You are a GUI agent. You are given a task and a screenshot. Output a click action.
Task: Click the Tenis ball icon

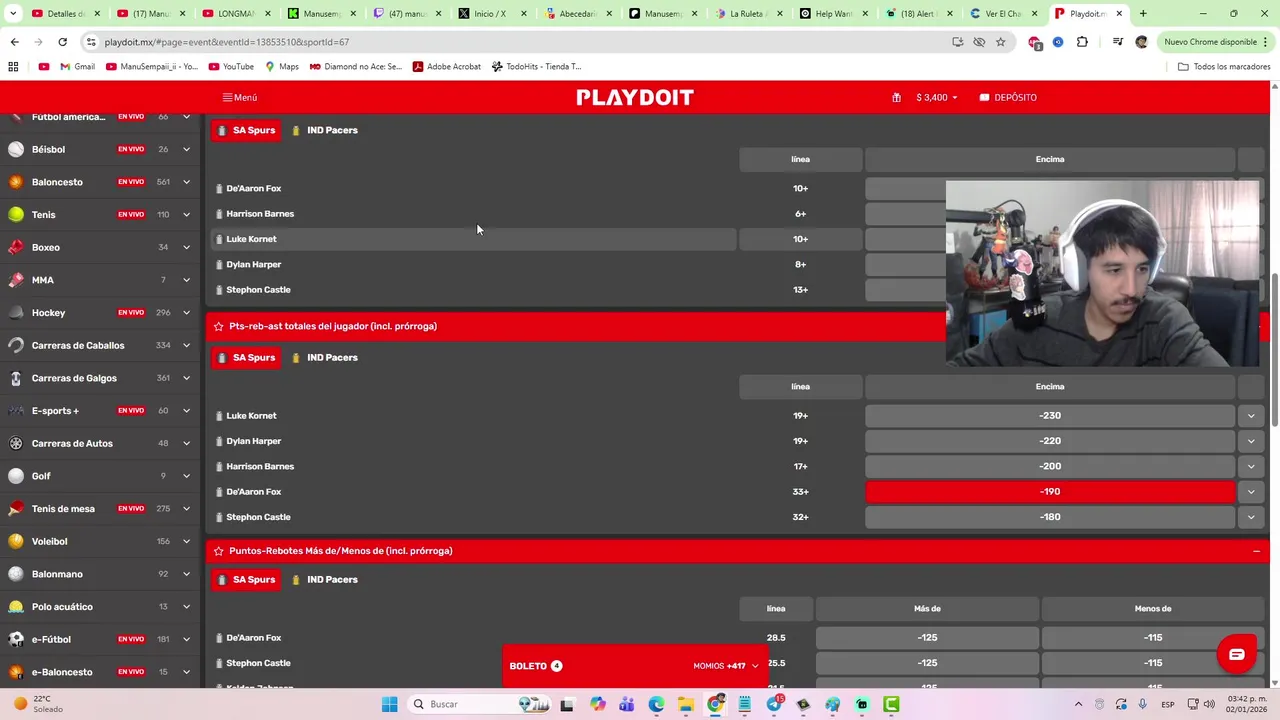click(16, 214)
